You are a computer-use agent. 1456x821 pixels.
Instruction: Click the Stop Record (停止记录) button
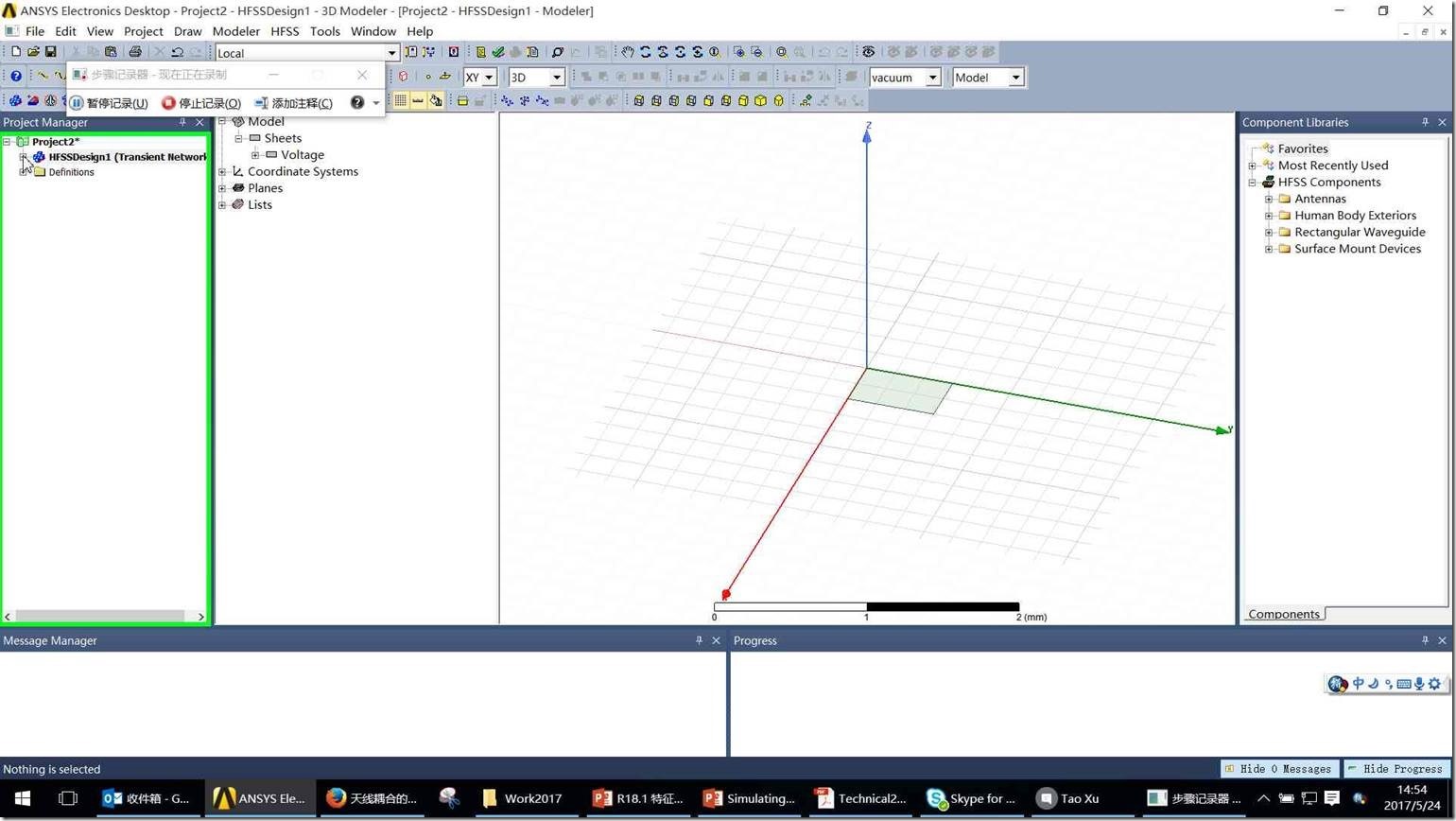click(201, 103)
